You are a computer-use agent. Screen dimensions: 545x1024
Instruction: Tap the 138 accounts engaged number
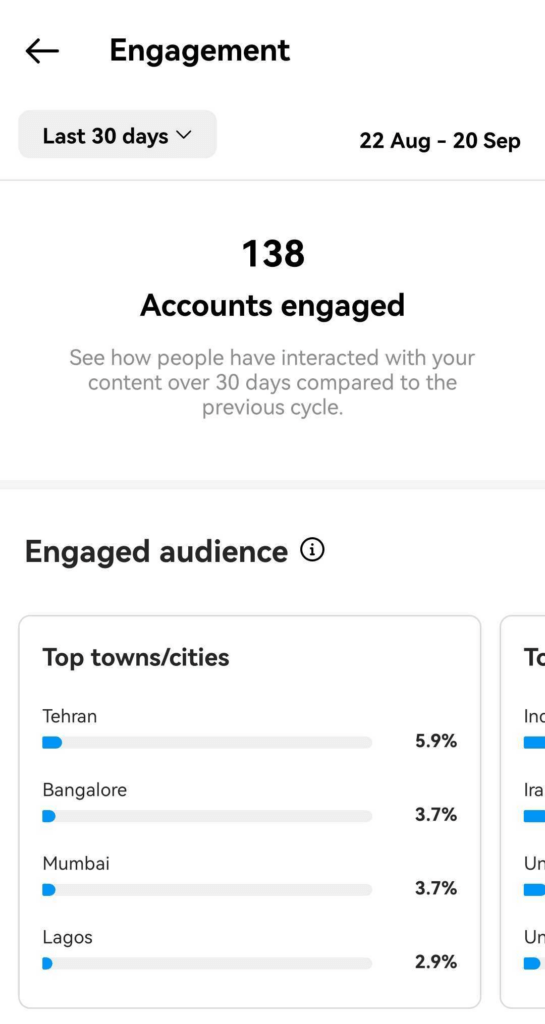273,253
